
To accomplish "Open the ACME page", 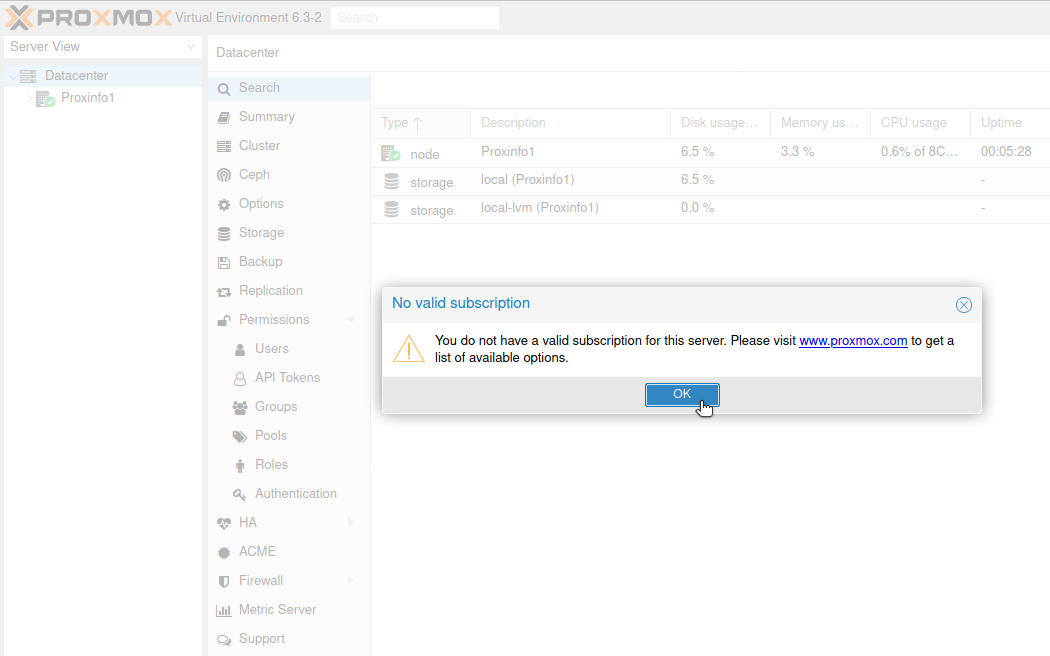I will click(257, 552).
